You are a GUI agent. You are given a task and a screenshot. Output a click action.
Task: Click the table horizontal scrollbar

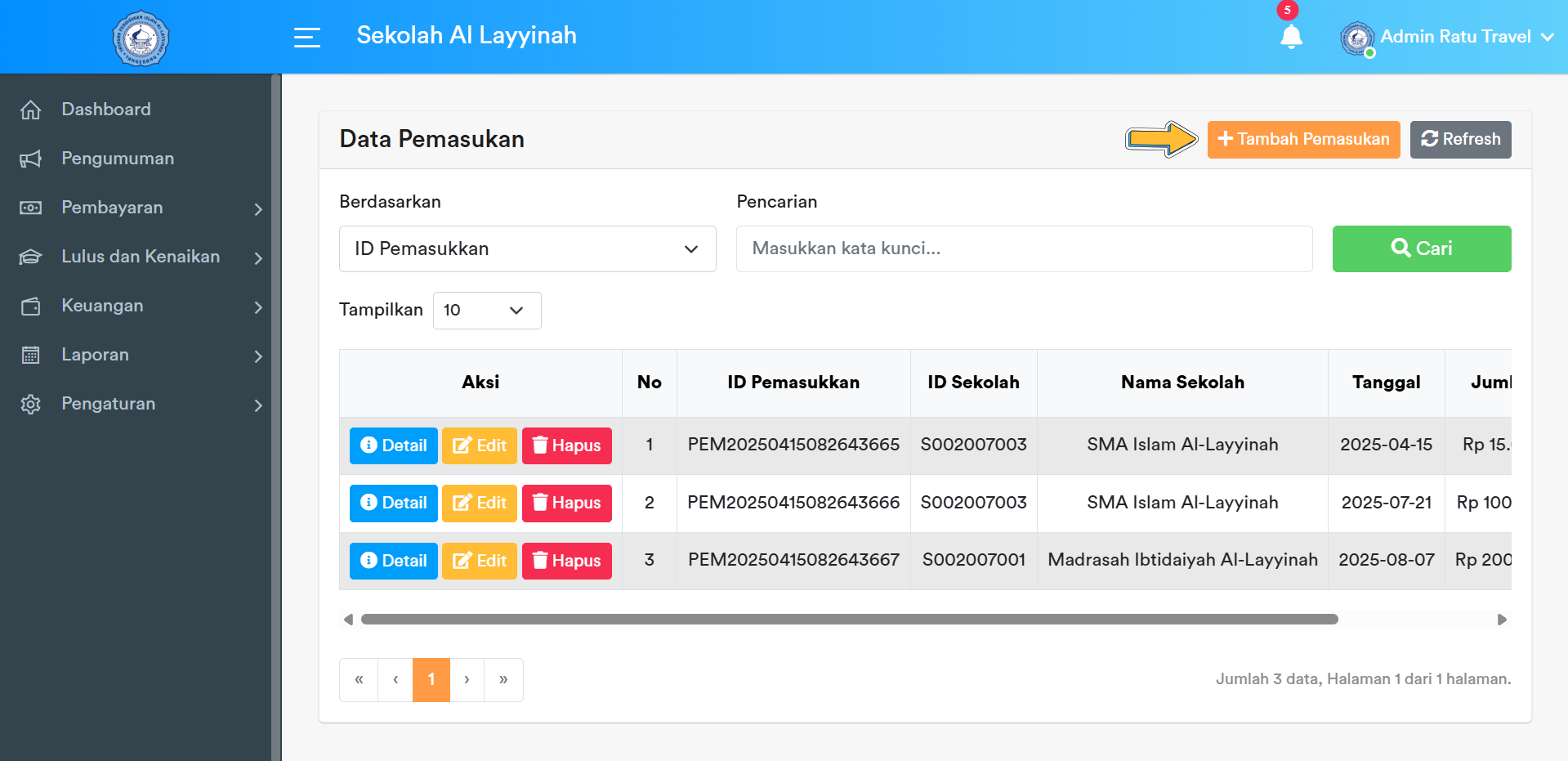[x=849, y=620]
